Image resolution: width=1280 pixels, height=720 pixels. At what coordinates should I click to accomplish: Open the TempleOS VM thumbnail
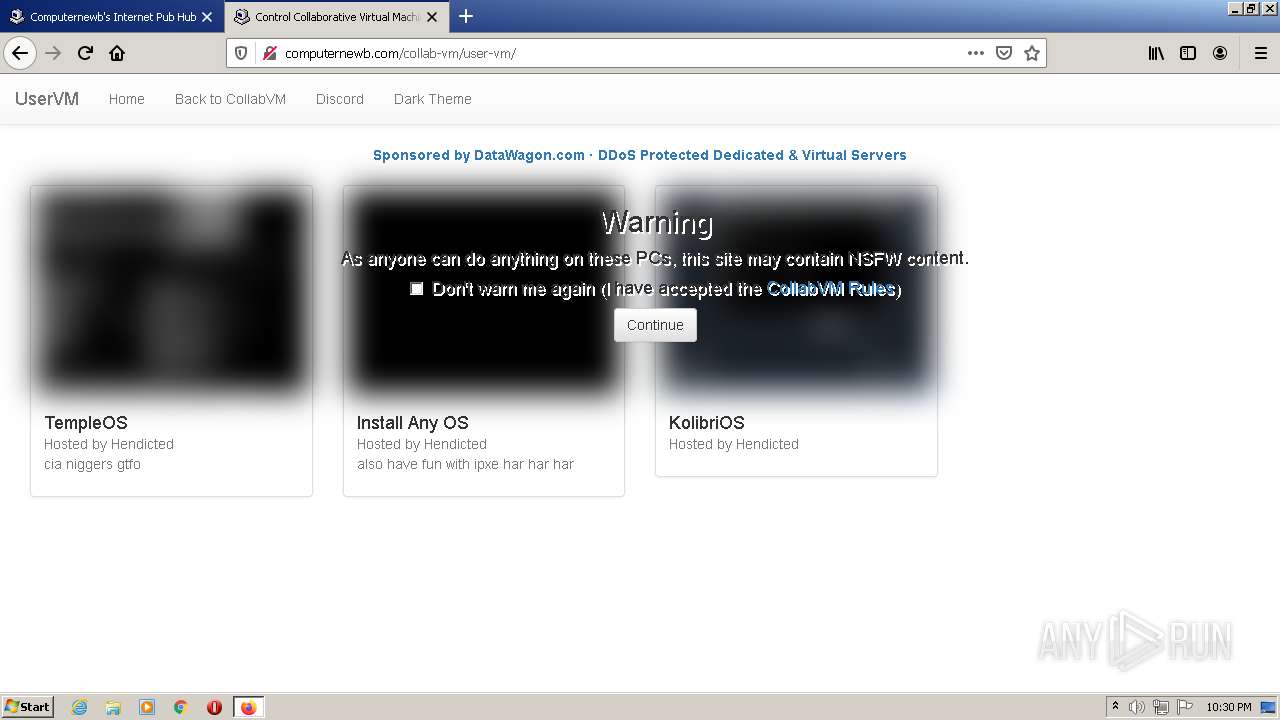tap(171, 291)
